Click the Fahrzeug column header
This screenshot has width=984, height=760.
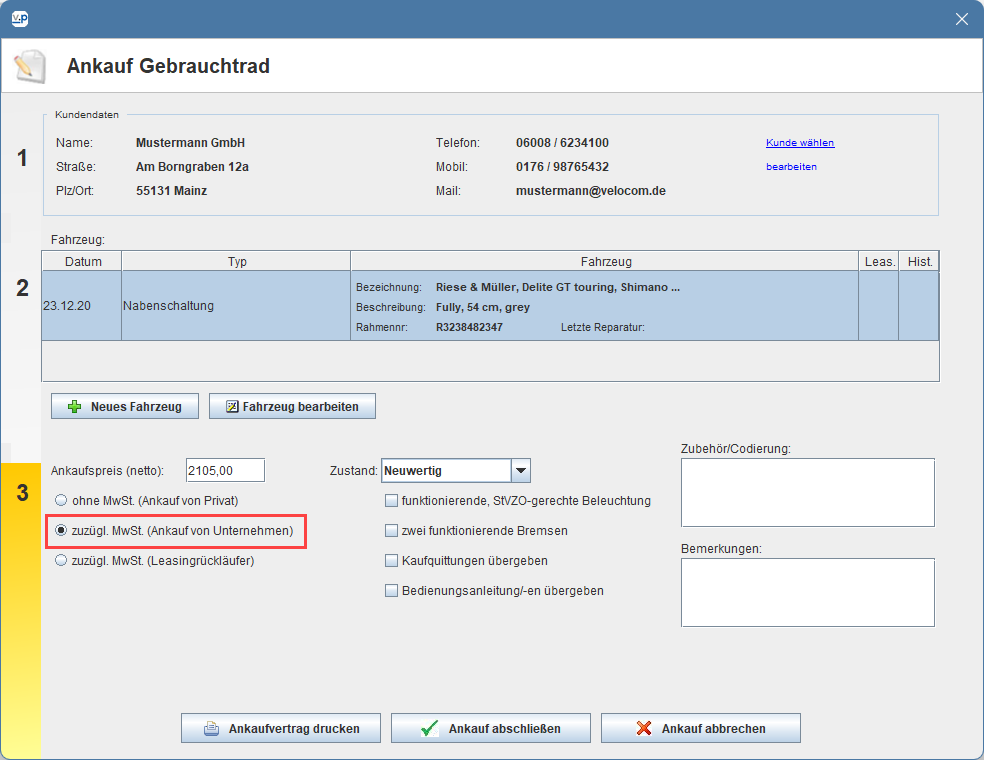[x=605, y=261]
